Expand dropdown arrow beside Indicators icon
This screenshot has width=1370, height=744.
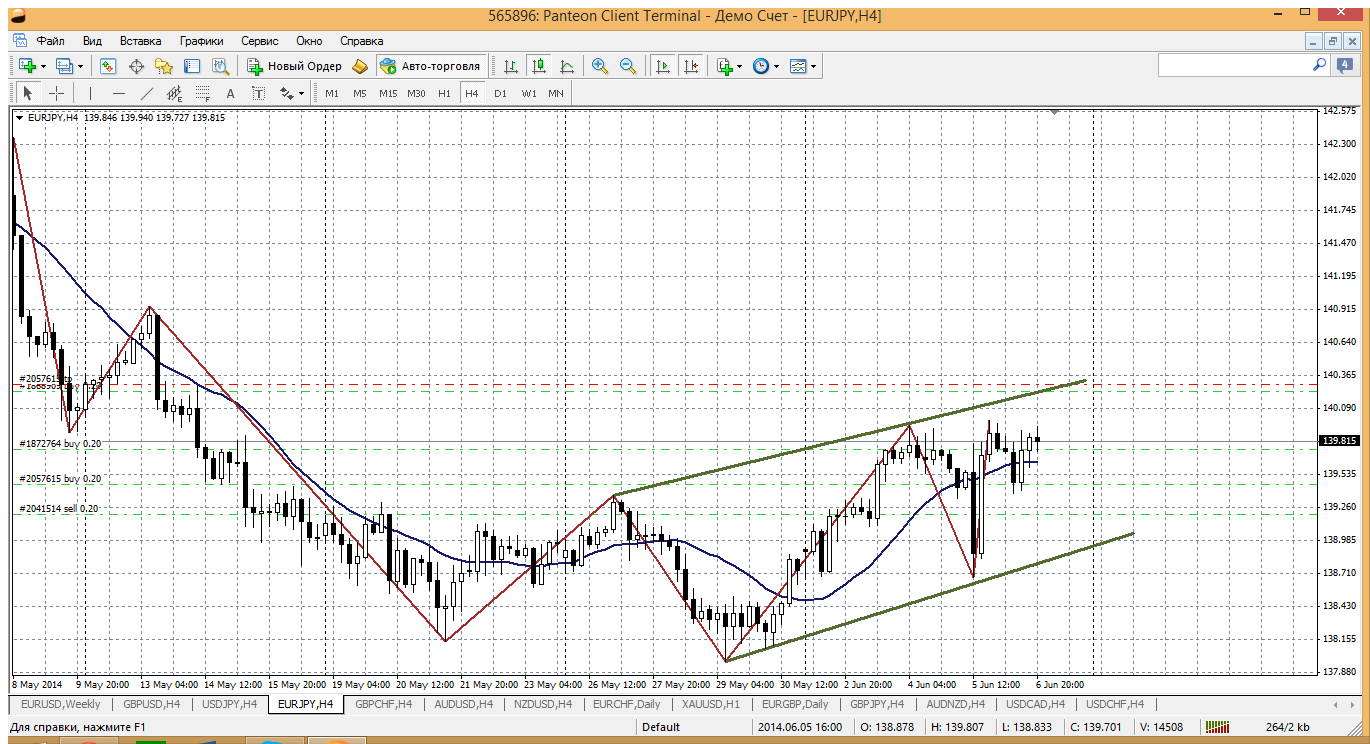[740, 66]
